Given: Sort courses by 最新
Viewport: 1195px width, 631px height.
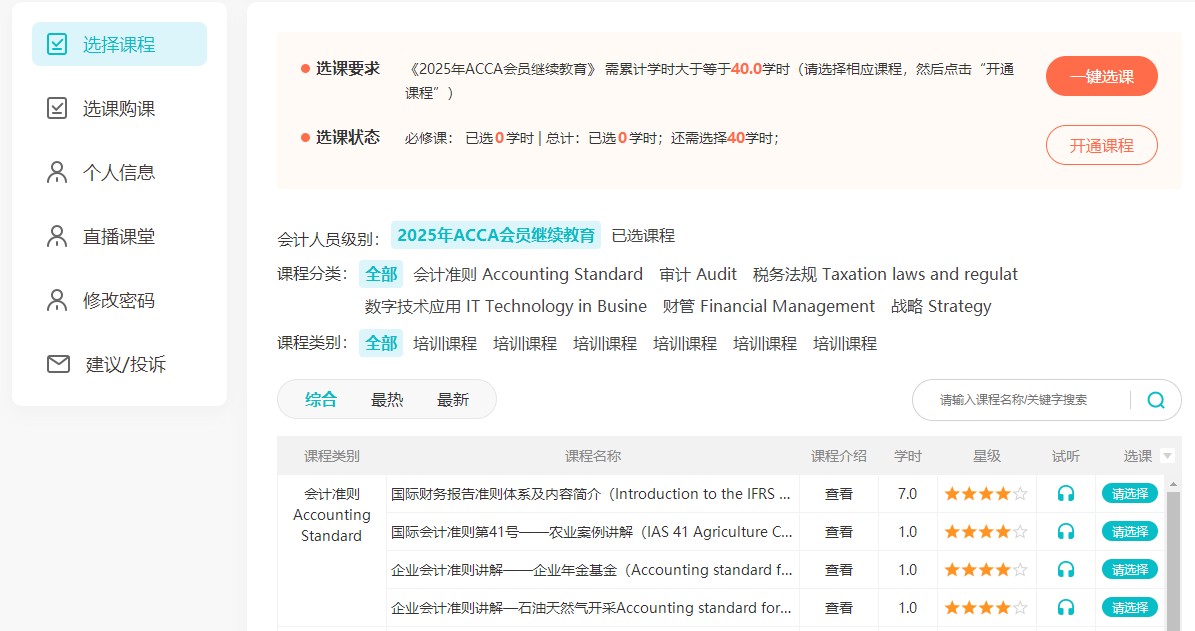Looking at the screenshot, I should (x=453, y=399).
